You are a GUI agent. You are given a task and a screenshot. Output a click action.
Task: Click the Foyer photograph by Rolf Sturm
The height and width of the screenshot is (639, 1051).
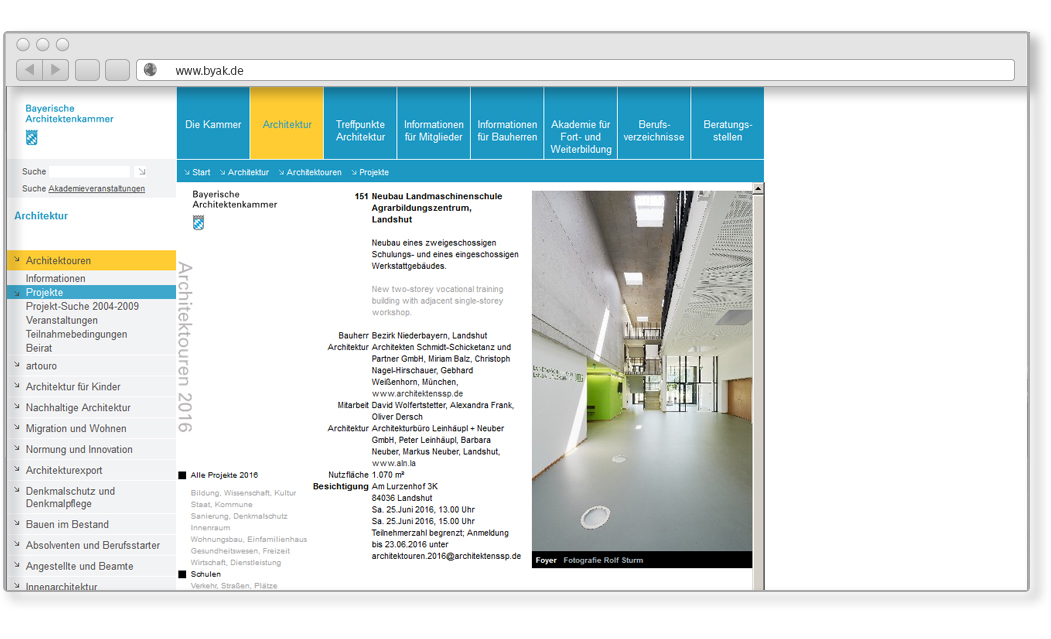(x=642, y=370)
